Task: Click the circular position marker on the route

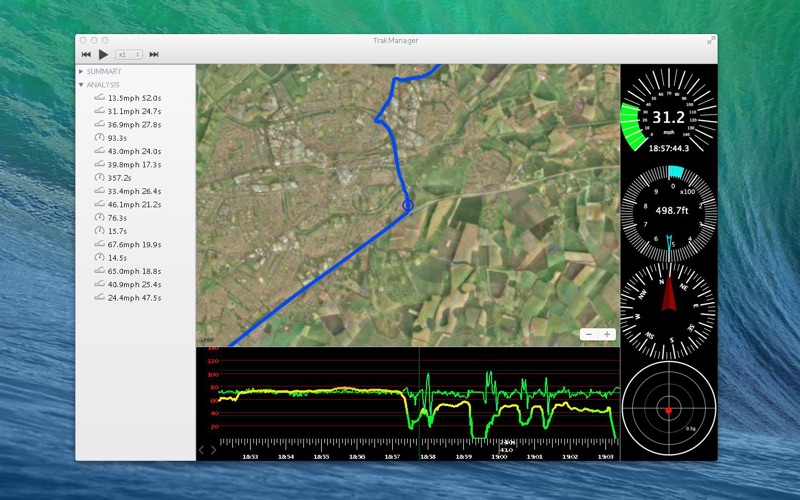Action: point(408,205)
